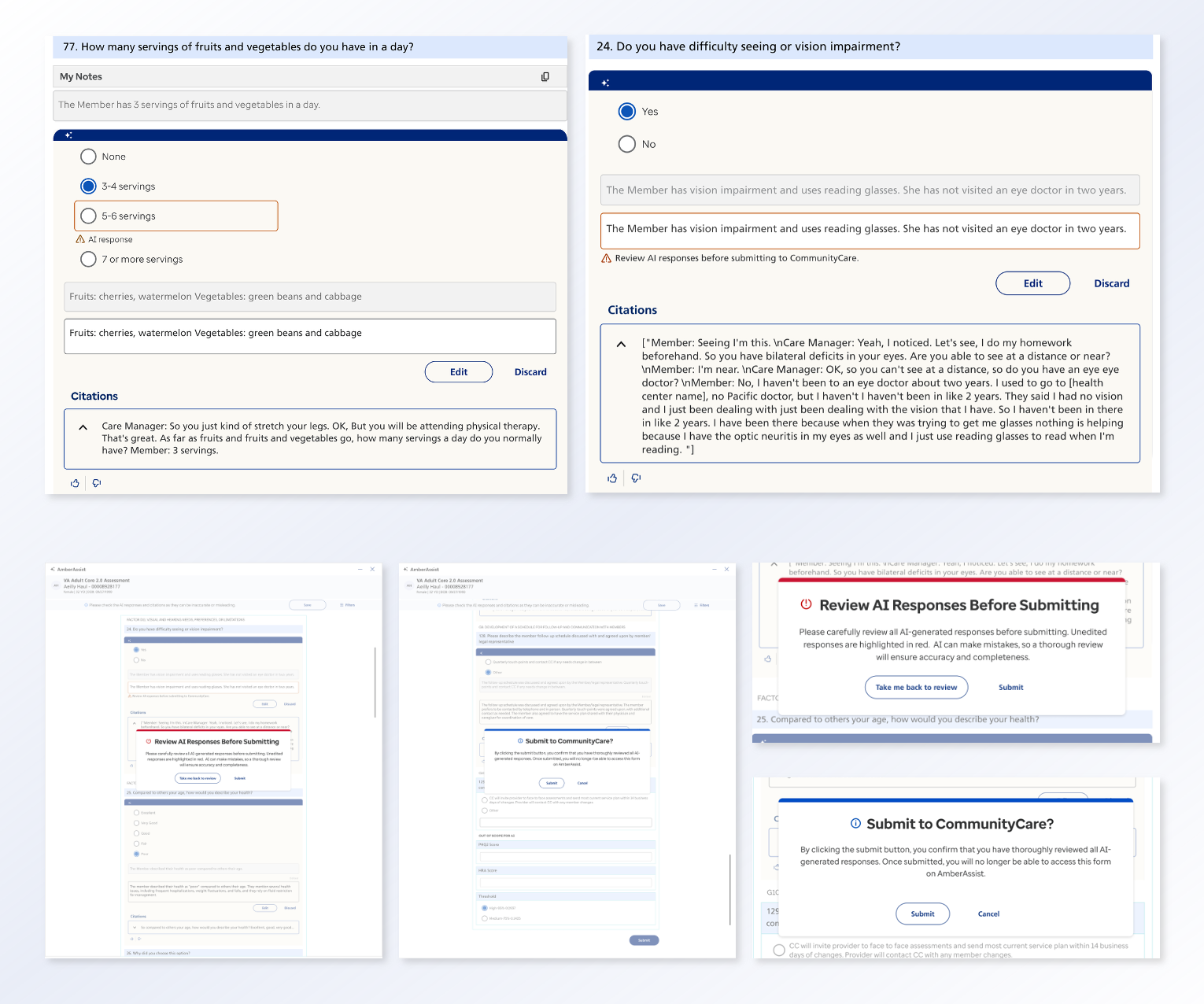Select 'CC will invite provider' radio in enlarged crop

(779, 950)
